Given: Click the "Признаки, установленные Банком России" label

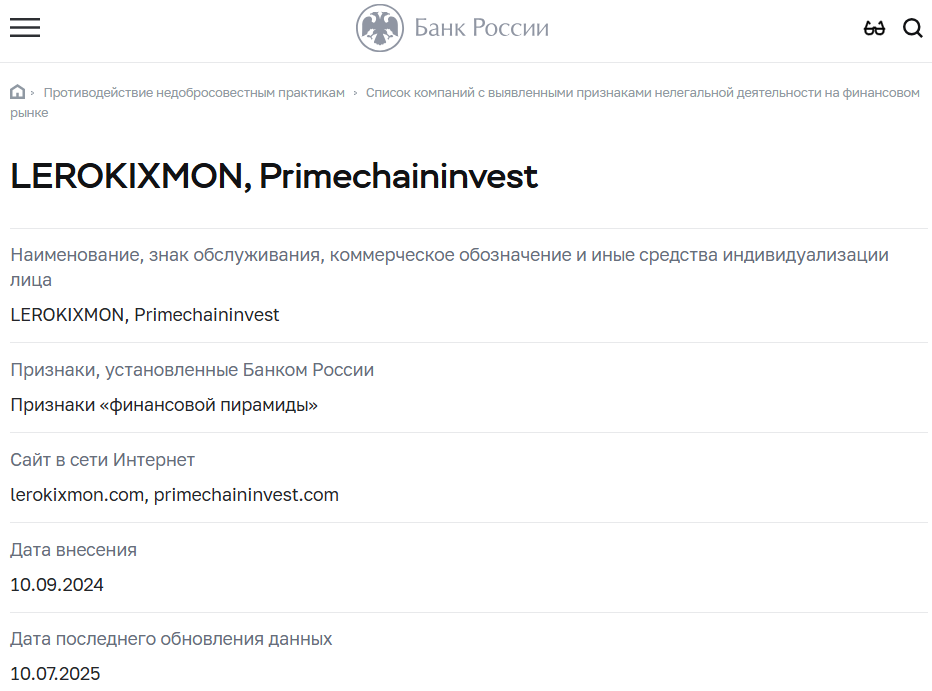Looking at the screenshot, I should coord(192,370).
